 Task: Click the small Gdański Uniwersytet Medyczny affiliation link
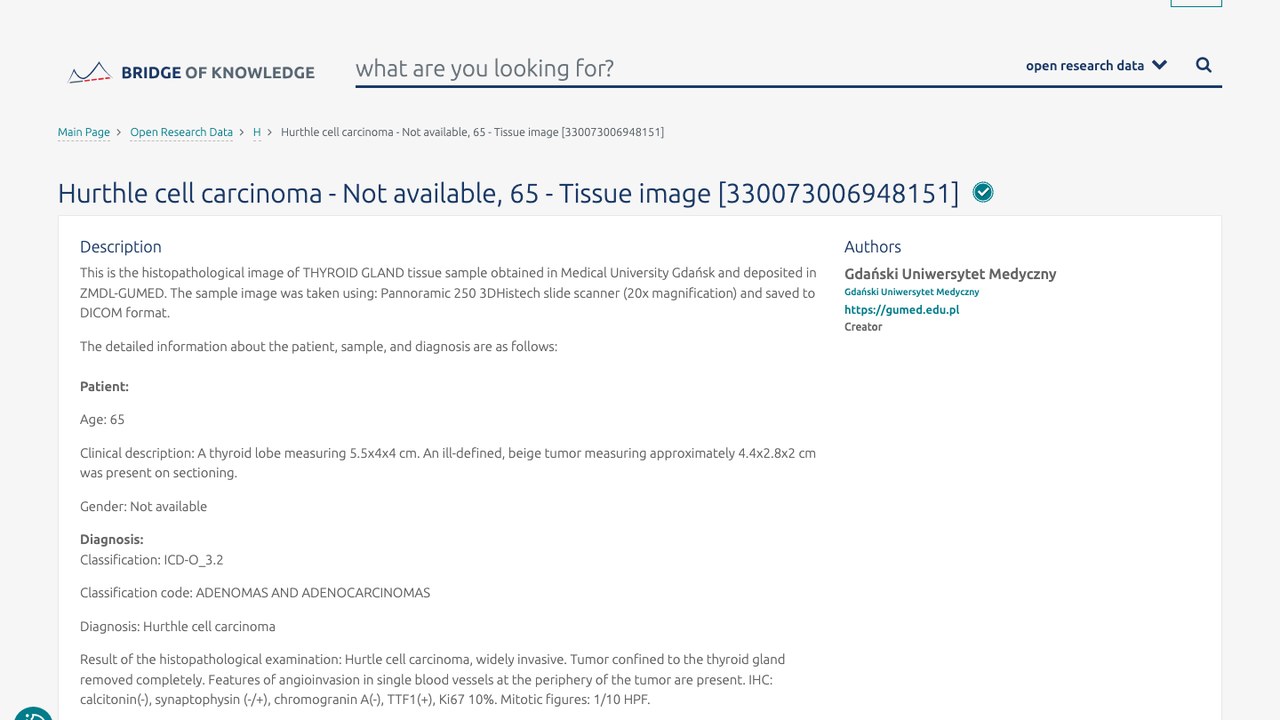[x=911, y=292]
